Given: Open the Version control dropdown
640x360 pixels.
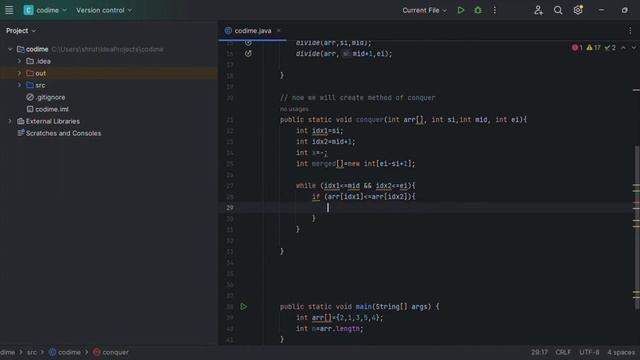Looking at the screenshot, I should click(x=104, y=10).
